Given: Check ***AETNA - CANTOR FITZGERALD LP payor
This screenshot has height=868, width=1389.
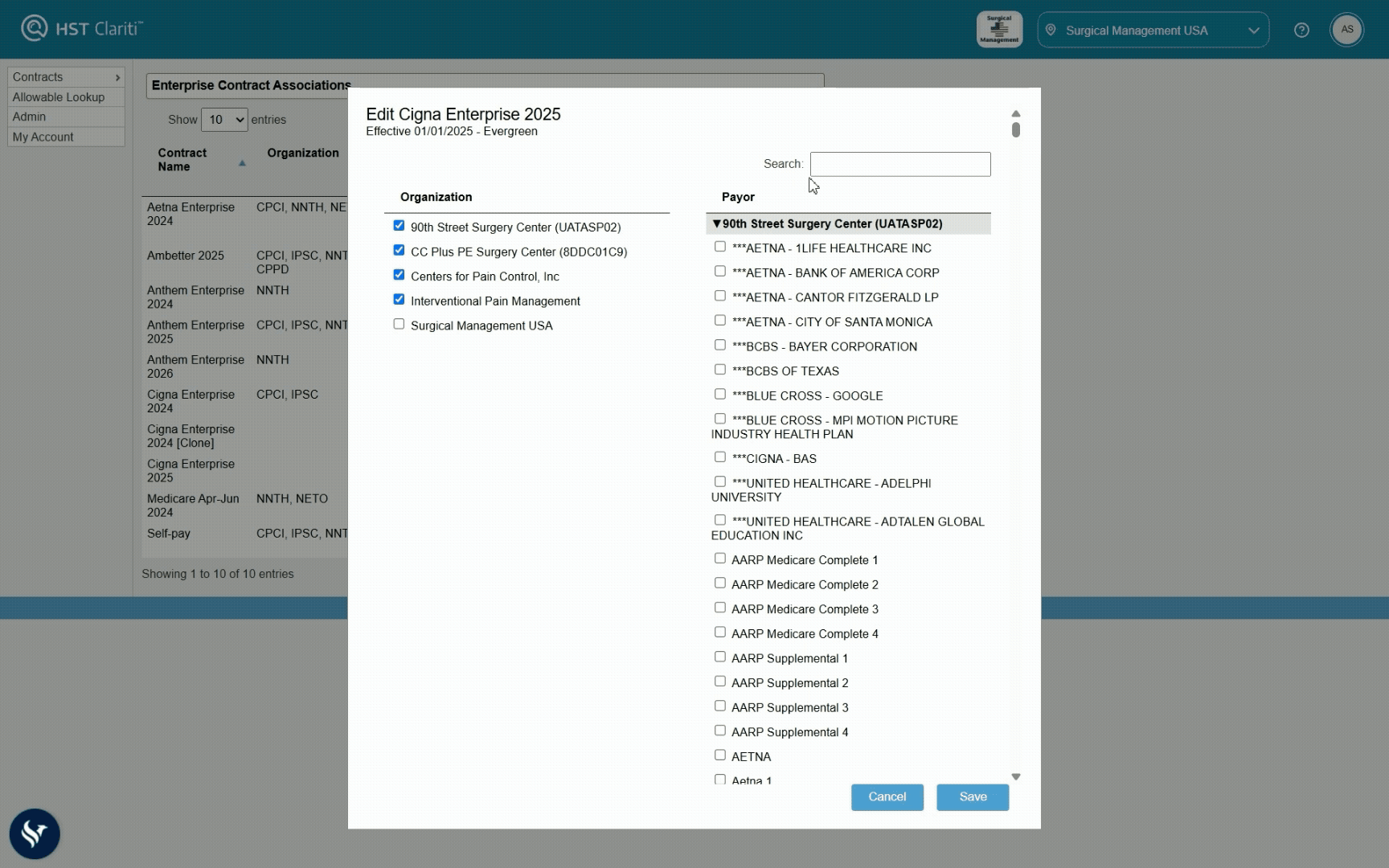Looking at the screenshot, I should [720, 296].
